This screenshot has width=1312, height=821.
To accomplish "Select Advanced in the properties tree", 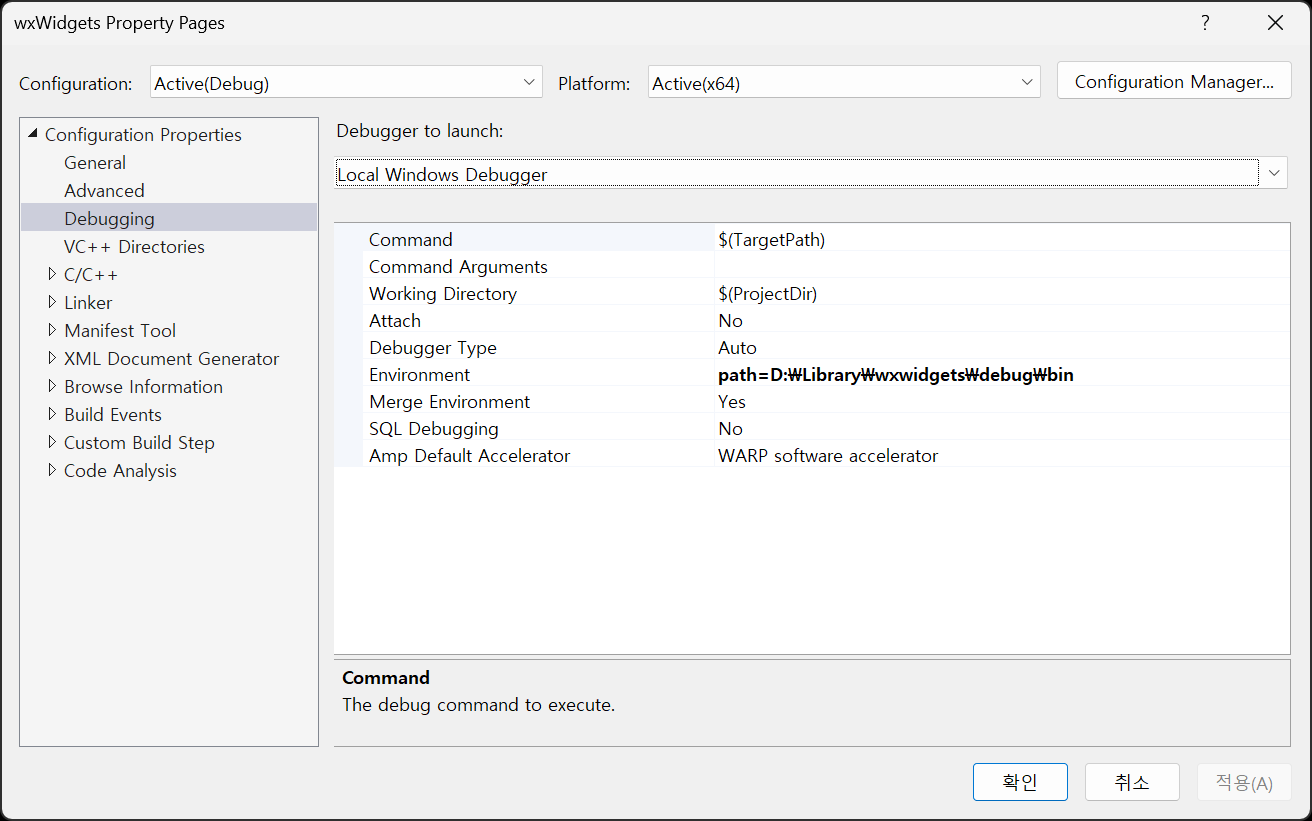I will pyautogui.click(x=104, y=190).
